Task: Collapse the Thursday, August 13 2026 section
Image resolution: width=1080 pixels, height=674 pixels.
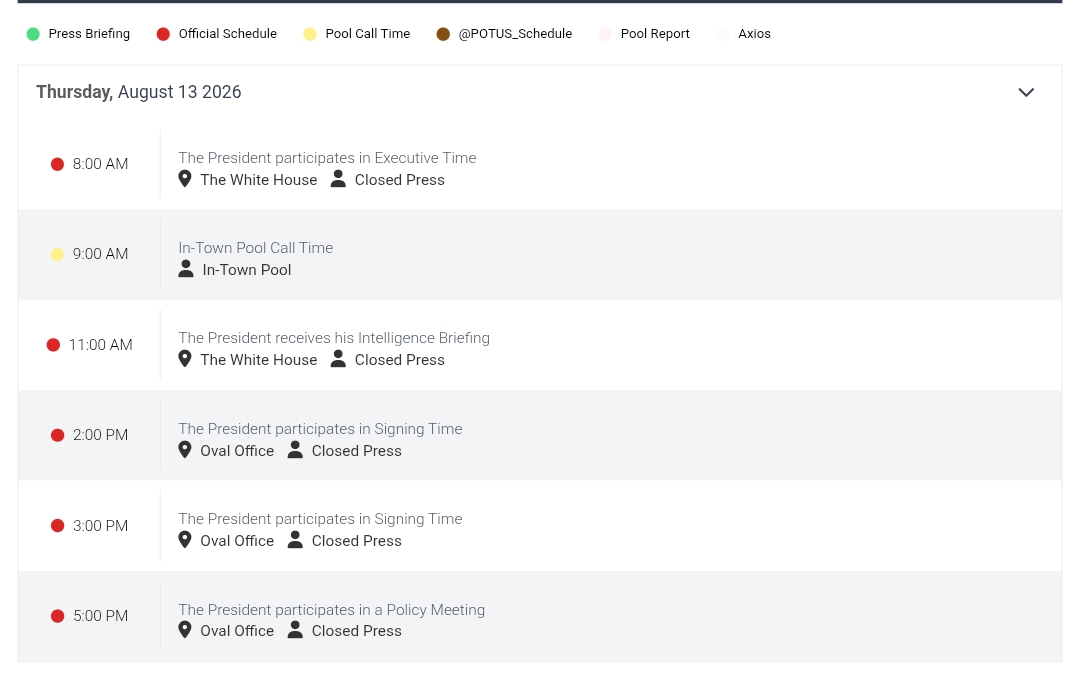Action: (x=1026, y=92)
